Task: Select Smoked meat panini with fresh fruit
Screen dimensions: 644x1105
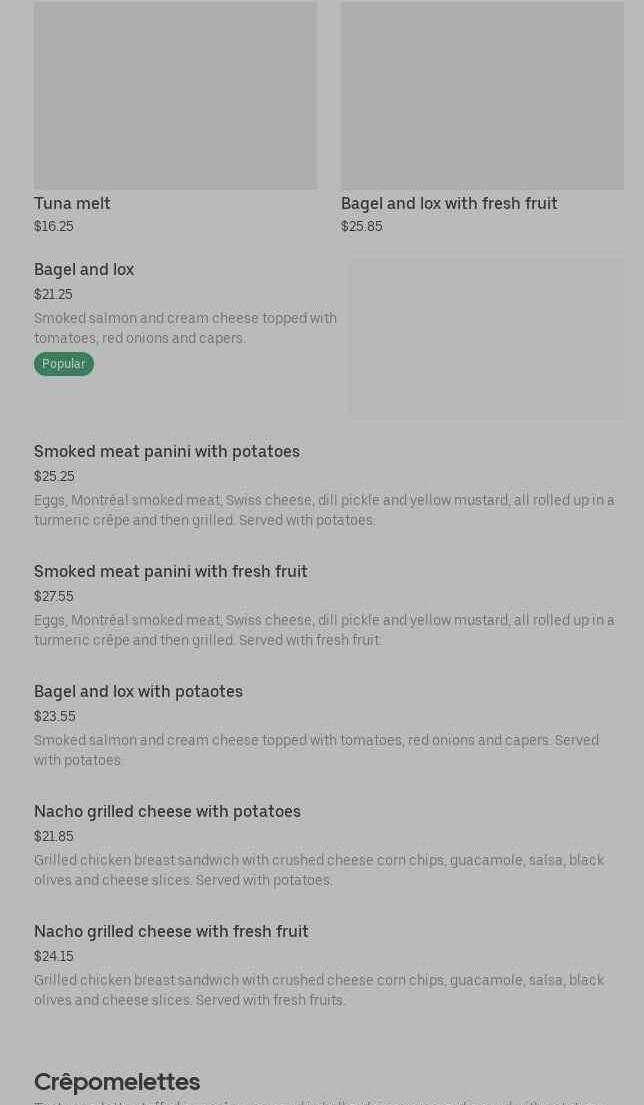Action: point(171,572)
